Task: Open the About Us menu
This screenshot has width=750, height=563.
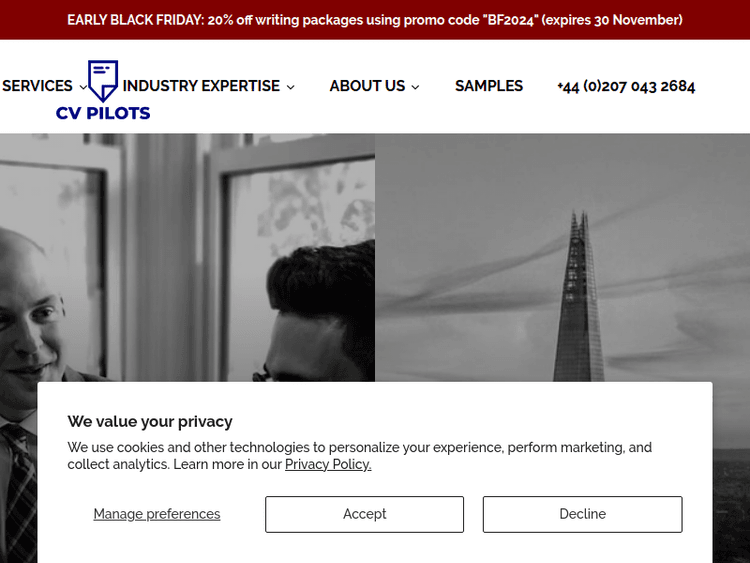Action: 367,86
